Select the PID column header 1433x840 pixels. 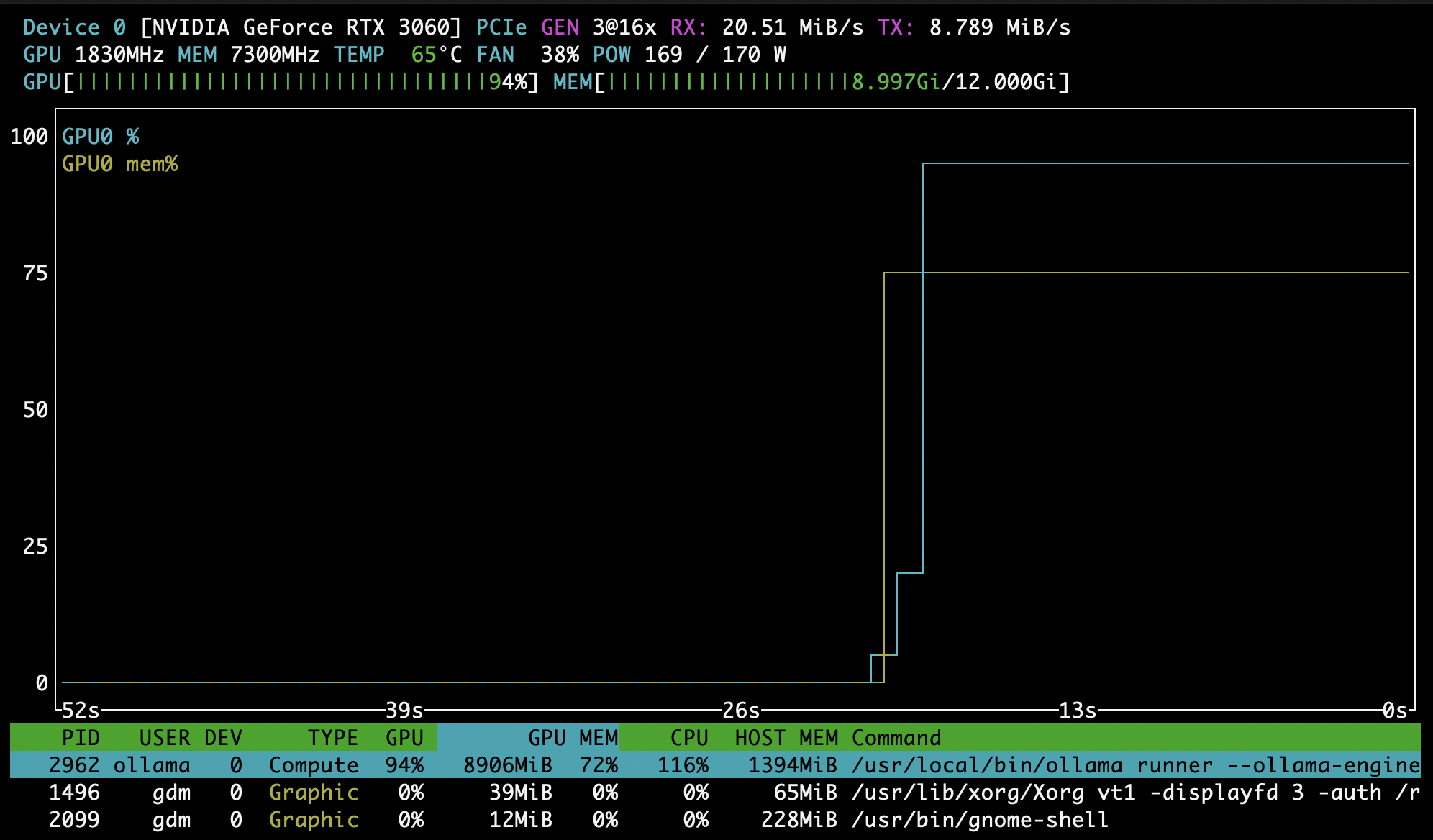click(x=81, y=738)
